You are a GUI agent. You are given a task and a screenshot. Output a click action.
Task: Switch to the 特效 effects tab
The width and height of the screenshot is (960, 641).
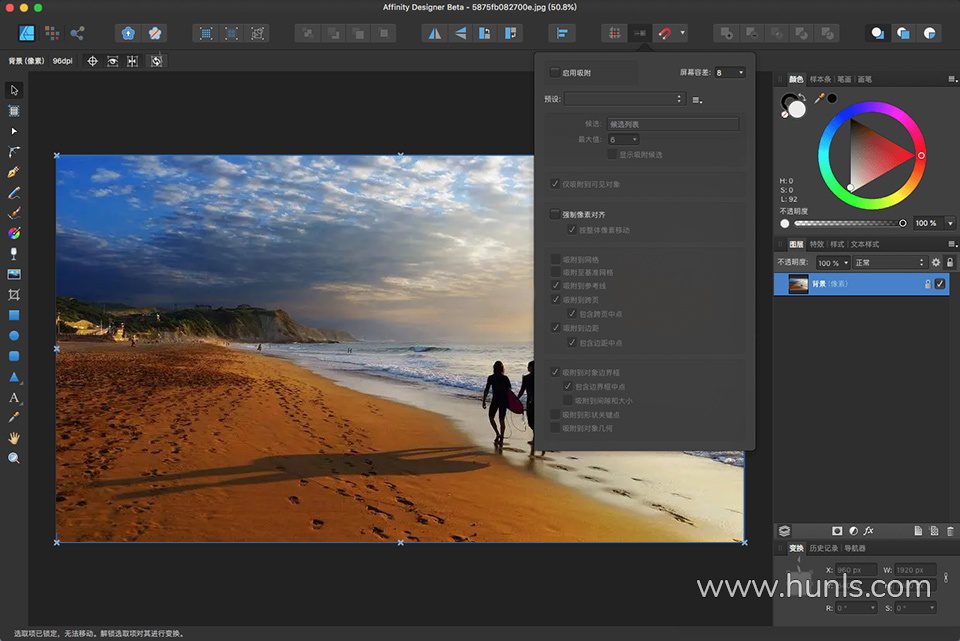(x=816, y=244)
